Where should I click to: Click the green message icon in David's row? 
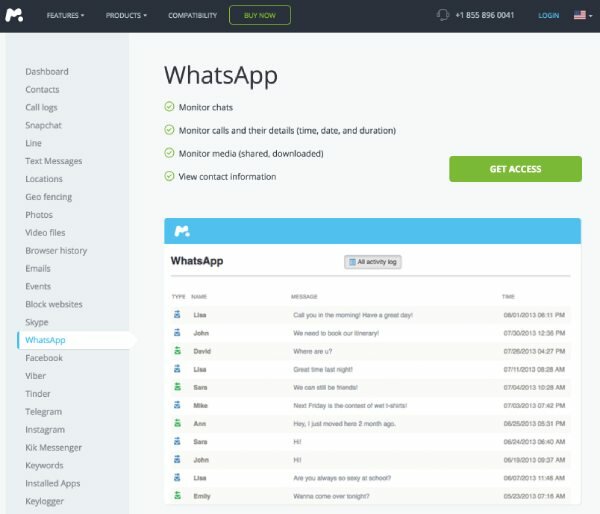click(x=177, y=351)
